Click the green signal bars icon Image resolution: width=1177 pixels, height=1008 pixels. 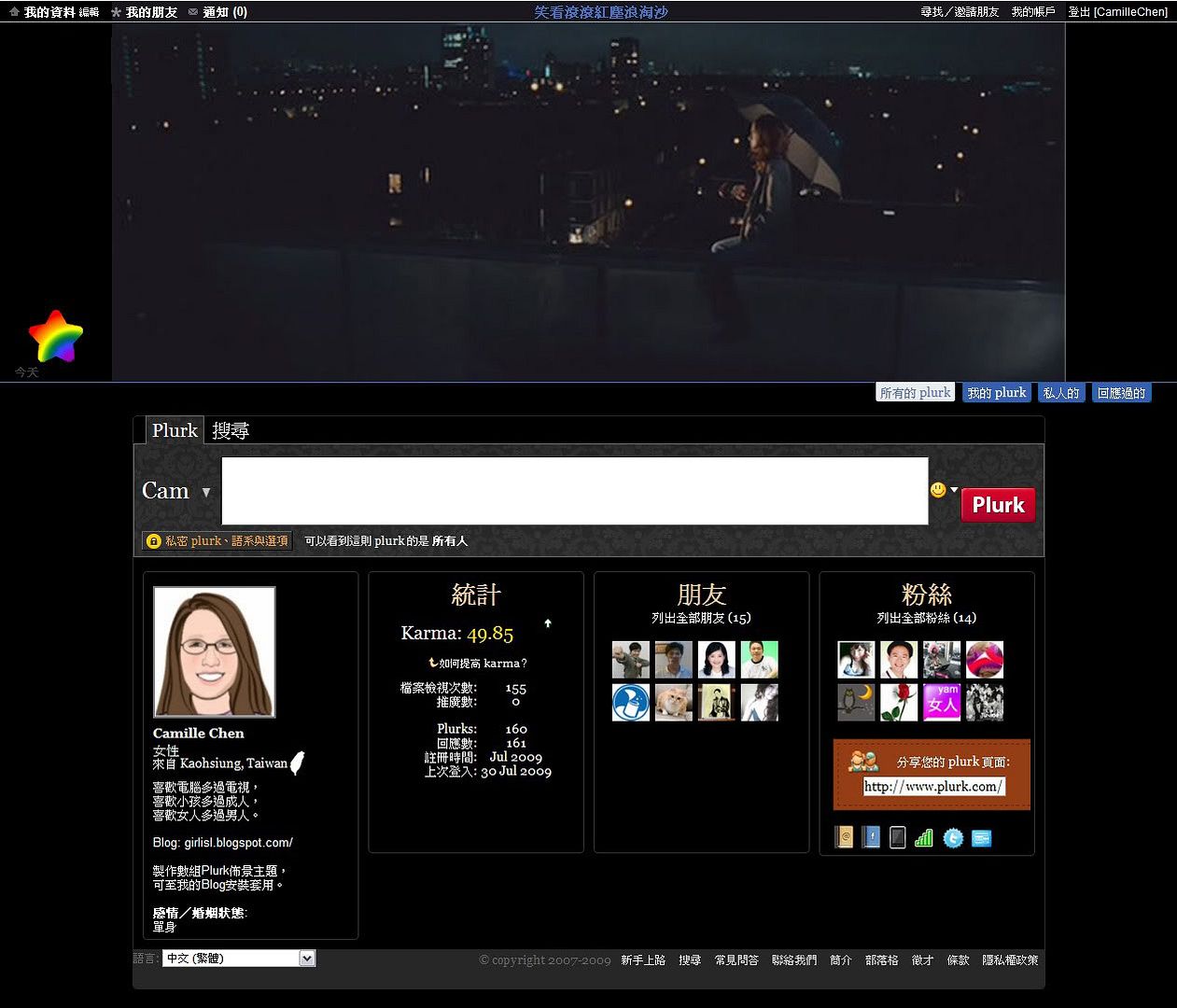coord(923,837)
